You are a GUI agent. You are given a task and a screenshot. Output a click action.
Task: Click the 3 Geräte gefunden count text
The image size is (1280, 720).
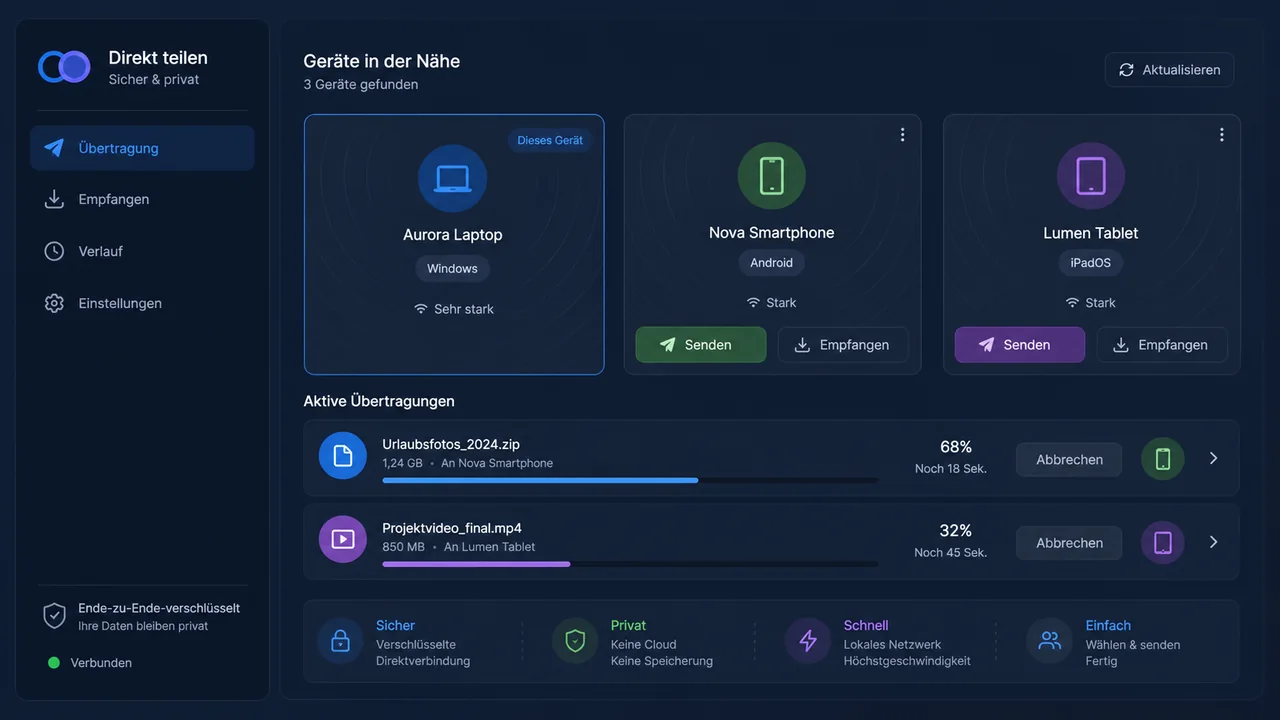pos(361,85)
